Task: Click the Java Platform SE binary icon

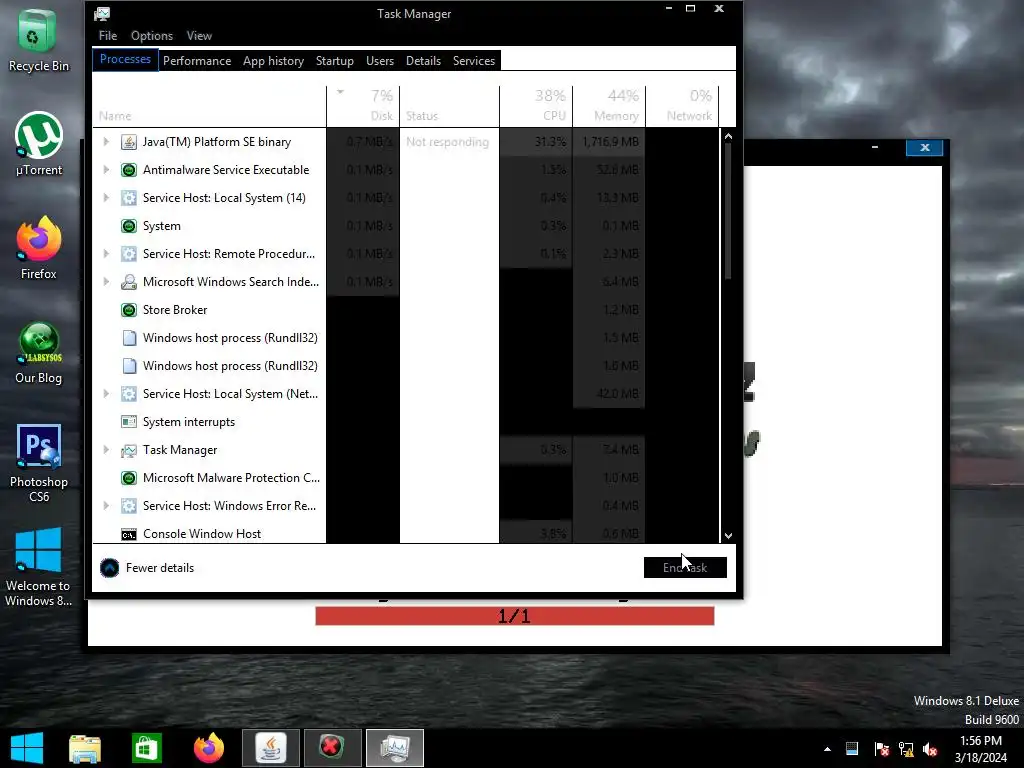Action: click(129, 142)
